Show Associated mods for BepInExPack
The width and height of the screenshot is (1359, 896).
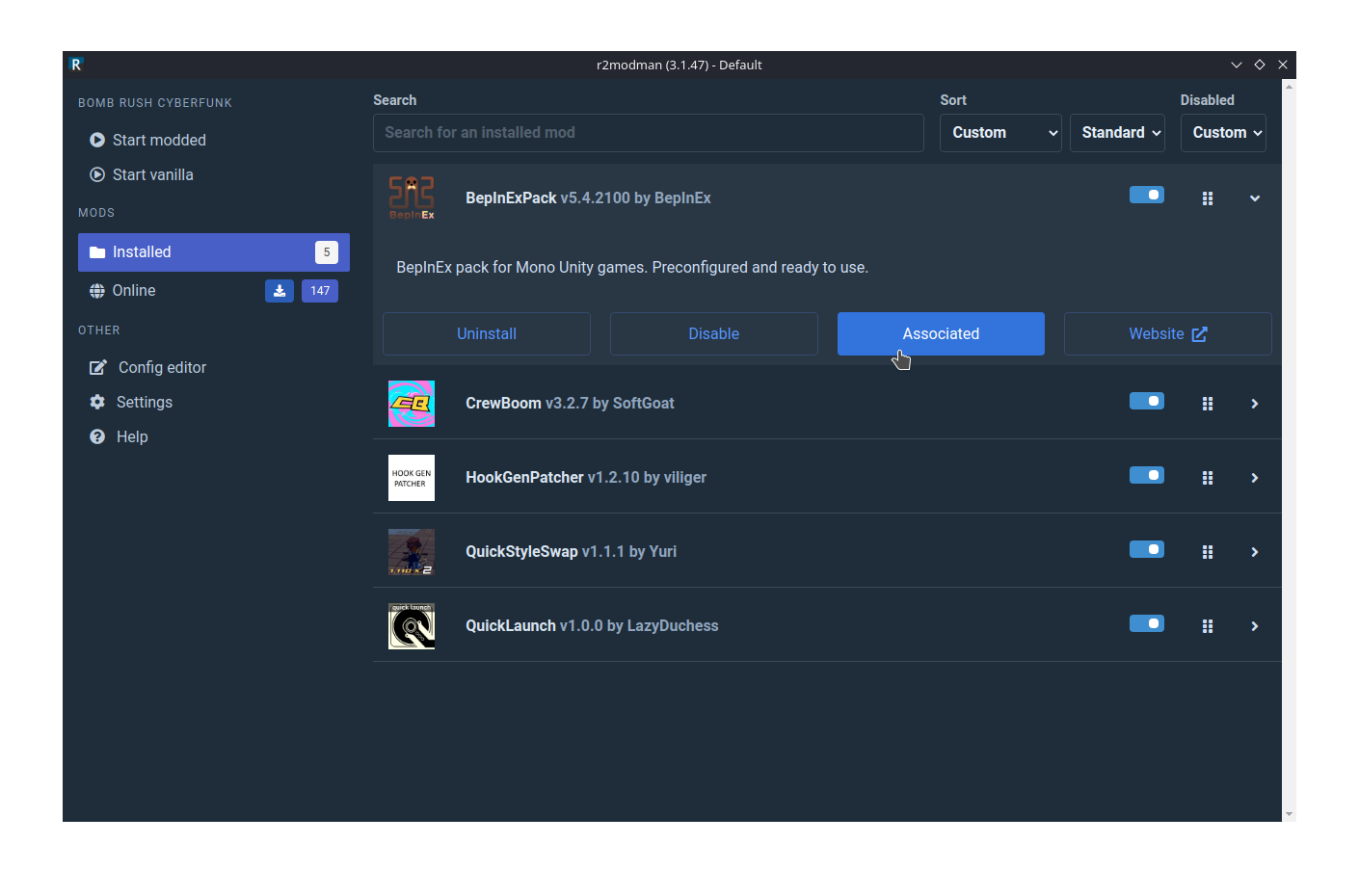[941, 333]
